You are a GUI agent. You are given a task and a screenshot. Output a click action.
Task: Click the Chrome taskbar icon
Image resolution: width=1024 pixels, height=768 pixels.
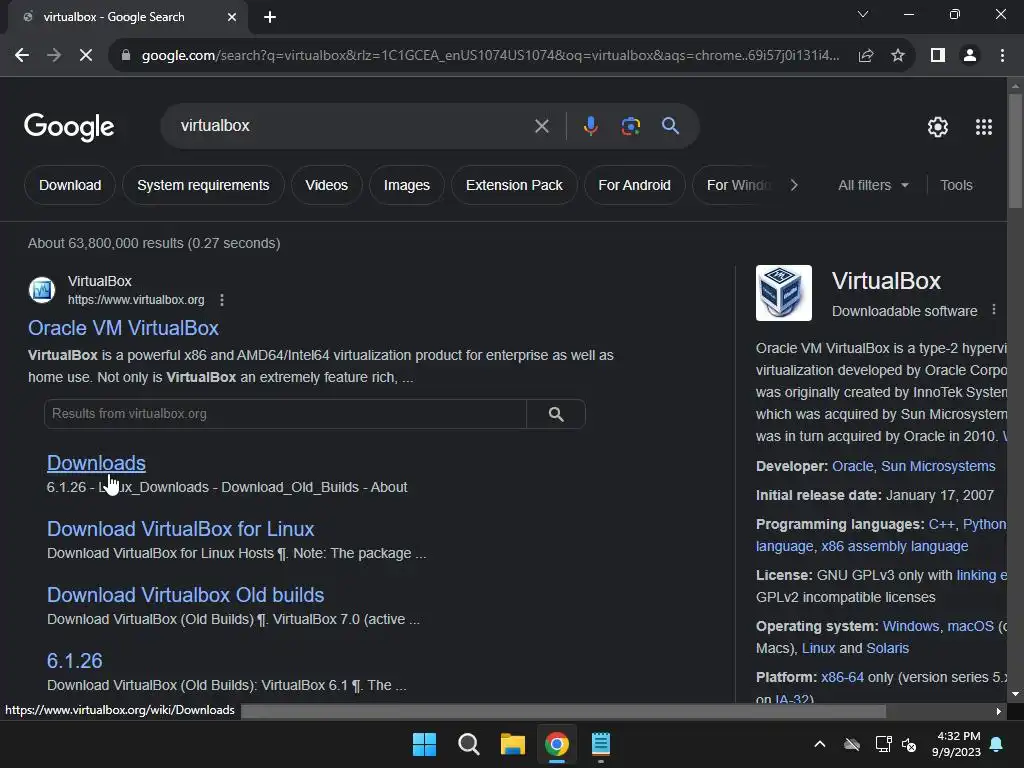(x=557, y=744)
